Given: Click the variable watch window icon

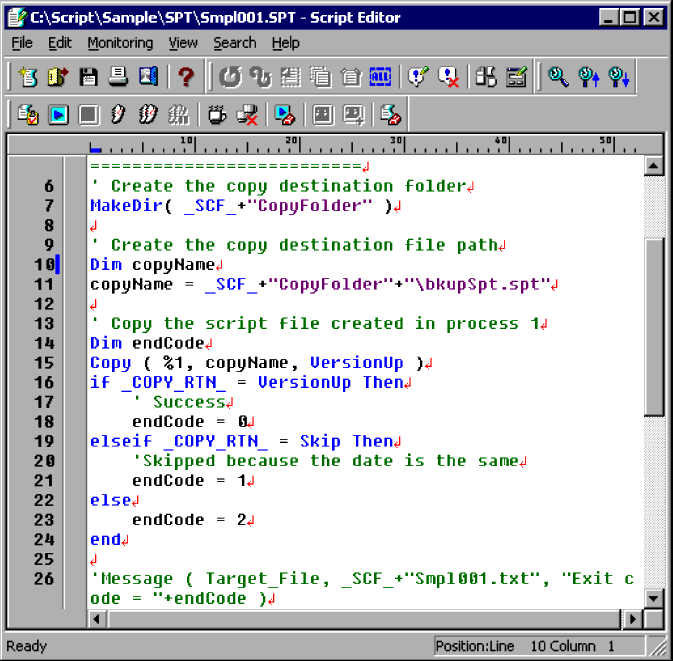Looking at the screenshot, I should click(323, 115).
